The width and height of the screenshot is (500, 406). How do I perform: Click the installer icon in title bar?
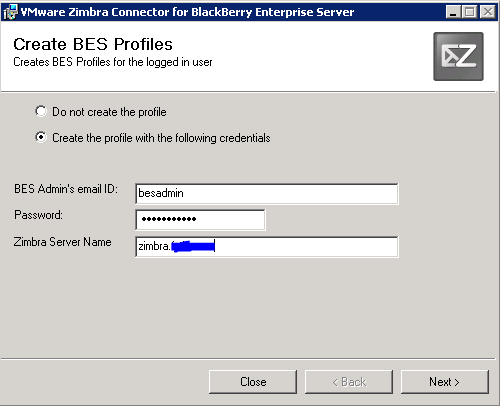coord(10,12)
